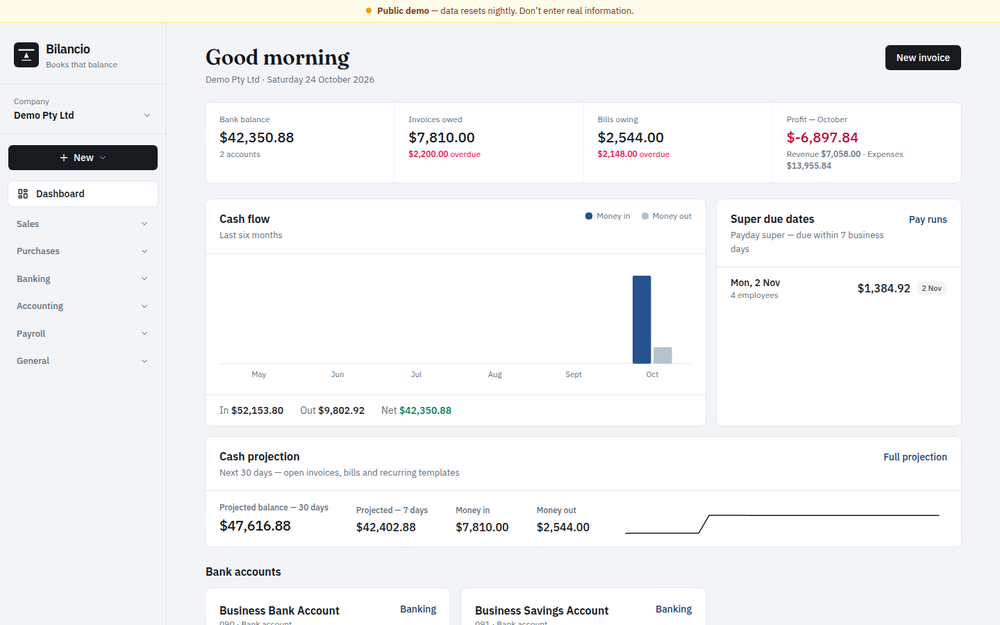Click the super amount $1,384.92
The image size is (1000, 625).
[x=883, y=288]
